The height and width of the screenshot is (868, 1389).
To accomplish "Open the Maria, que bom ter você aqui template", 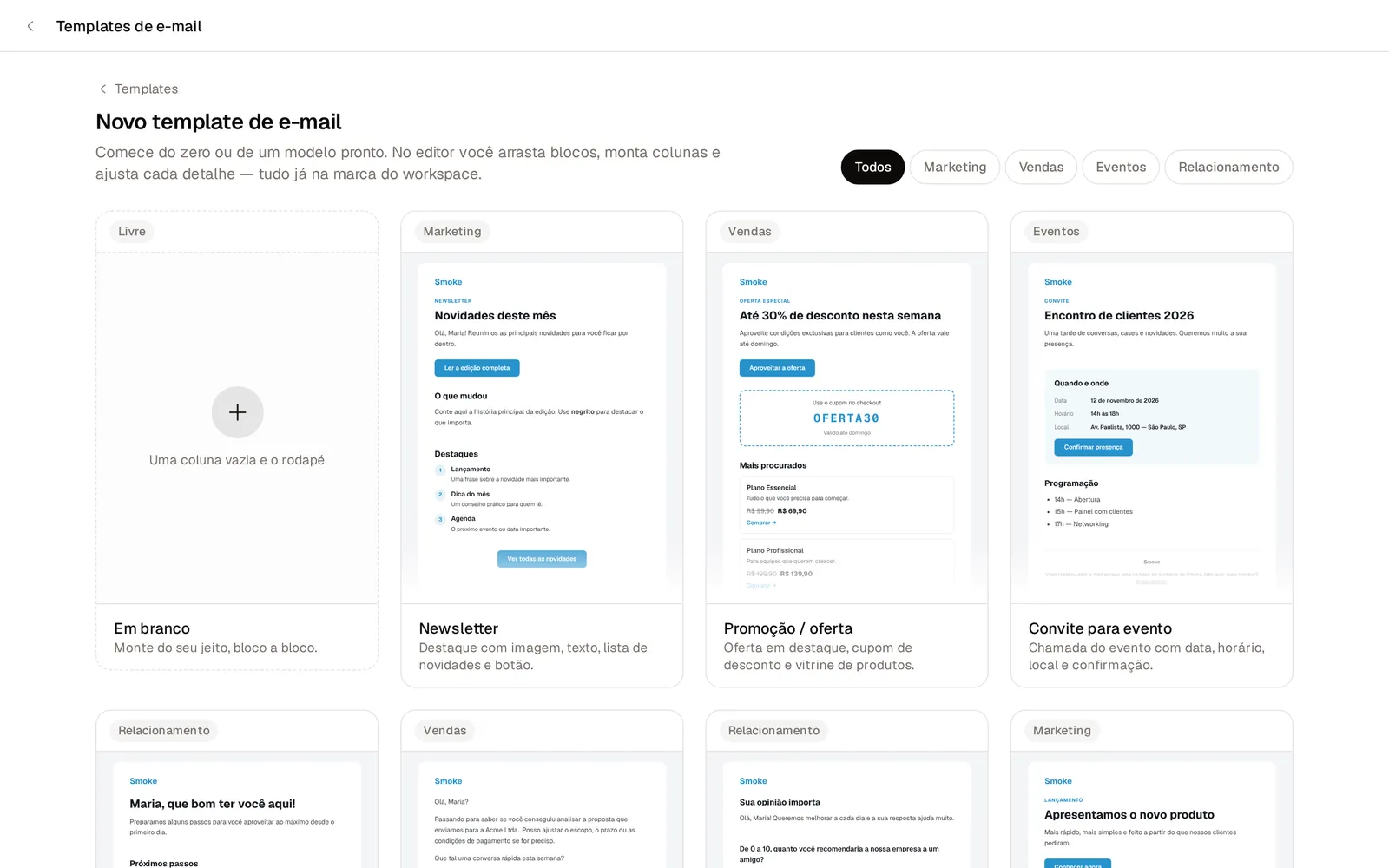I will pos(237,810).
